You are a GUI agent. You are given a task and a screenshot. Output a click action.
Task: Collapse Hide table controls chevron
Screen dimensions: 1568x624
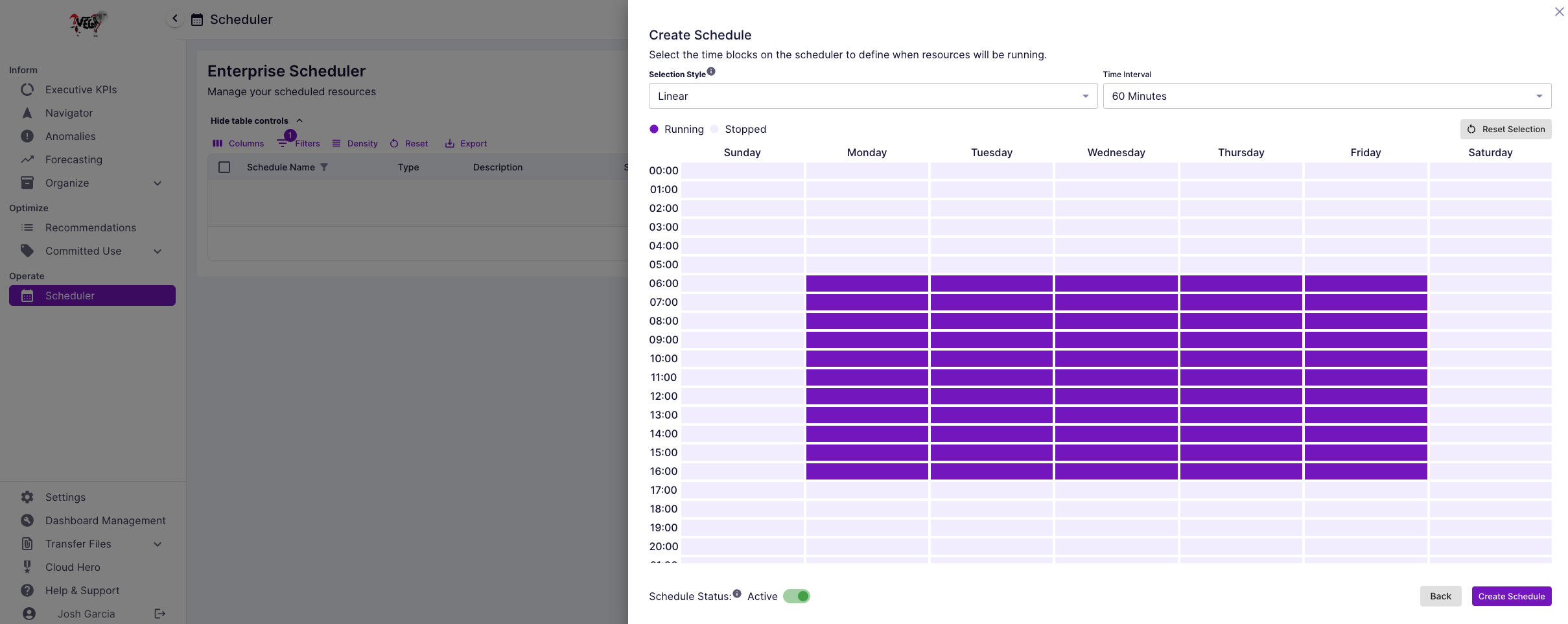(299, 121)
